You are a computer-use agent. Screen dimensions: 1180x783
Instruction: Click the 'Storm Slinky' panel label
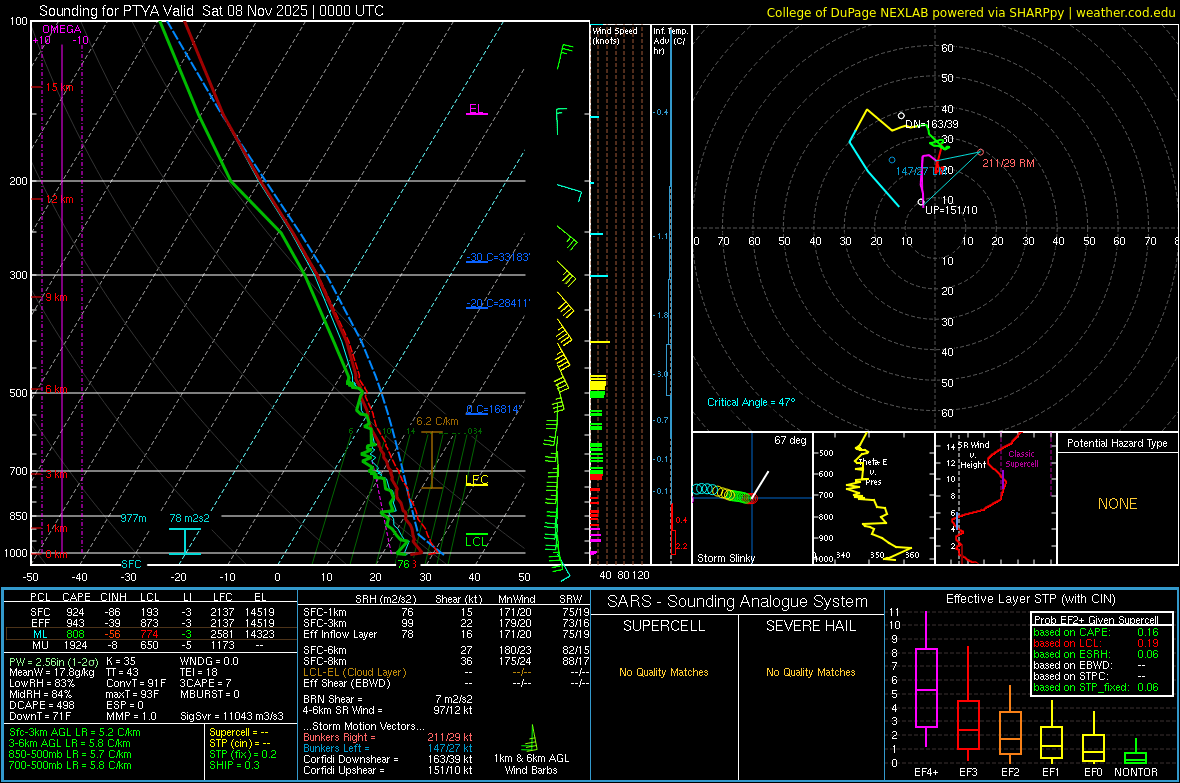coord(725,558)
